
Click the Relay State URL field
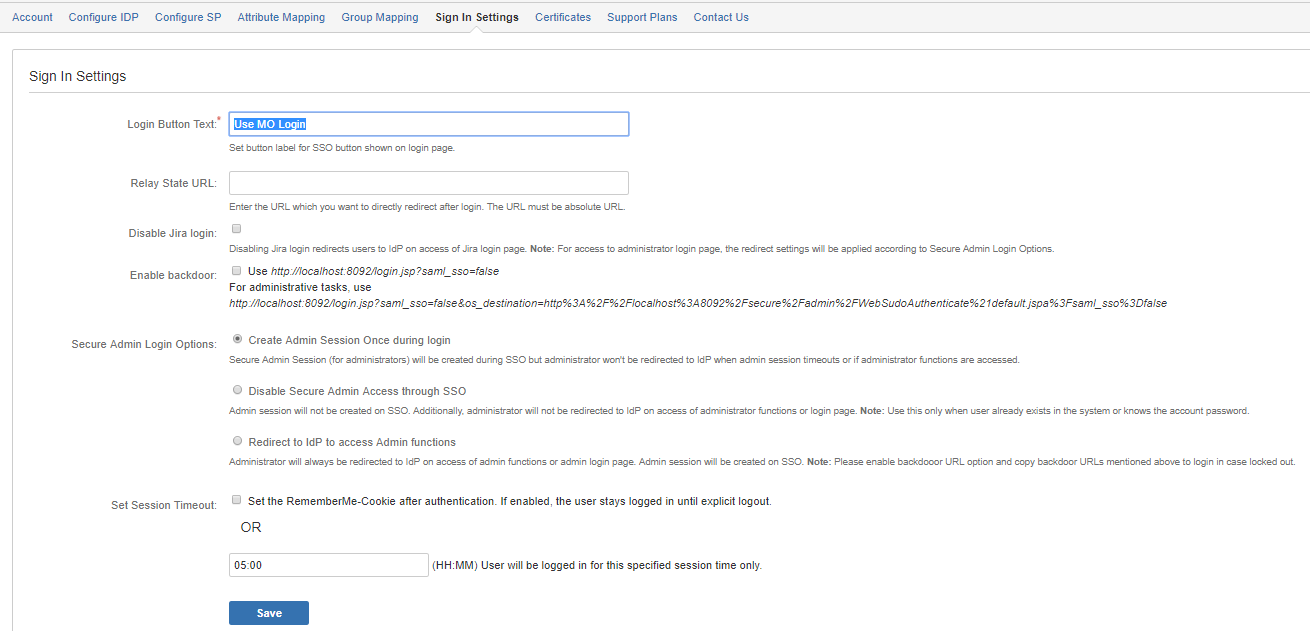click(429, 183)
